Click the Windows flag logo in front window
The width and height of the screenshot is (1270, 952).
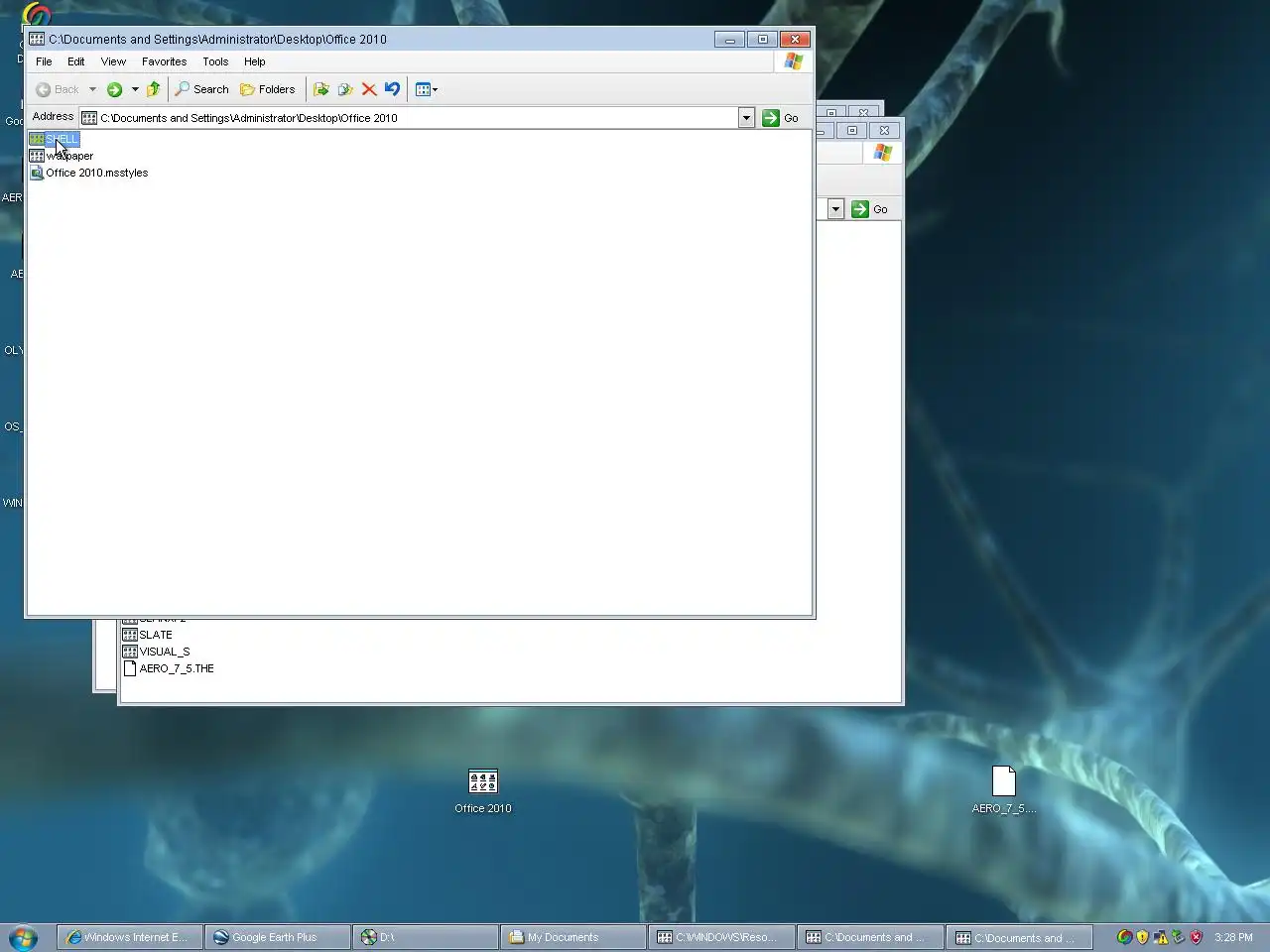point(793,61)
